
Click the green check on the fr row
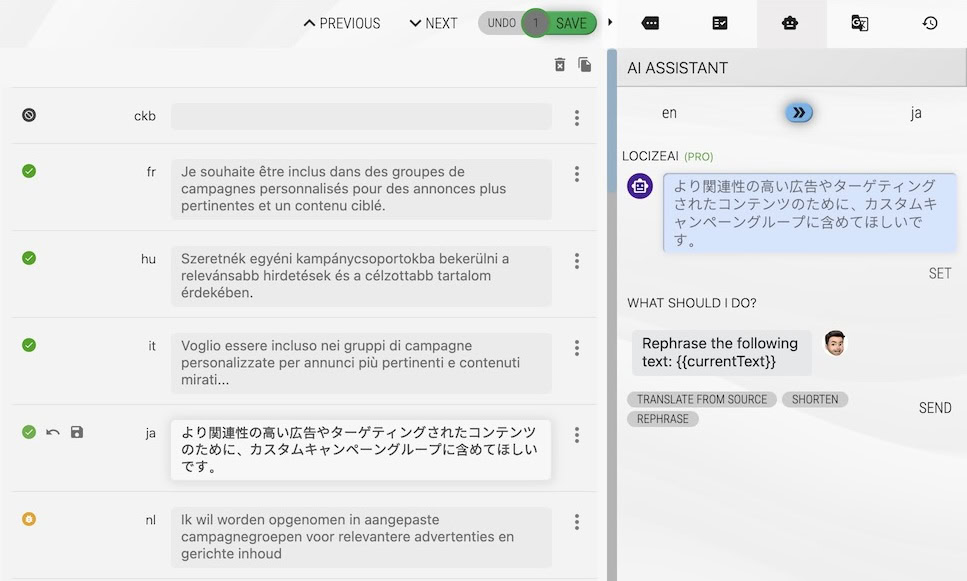pyautogui.click(x=28, y=171)
